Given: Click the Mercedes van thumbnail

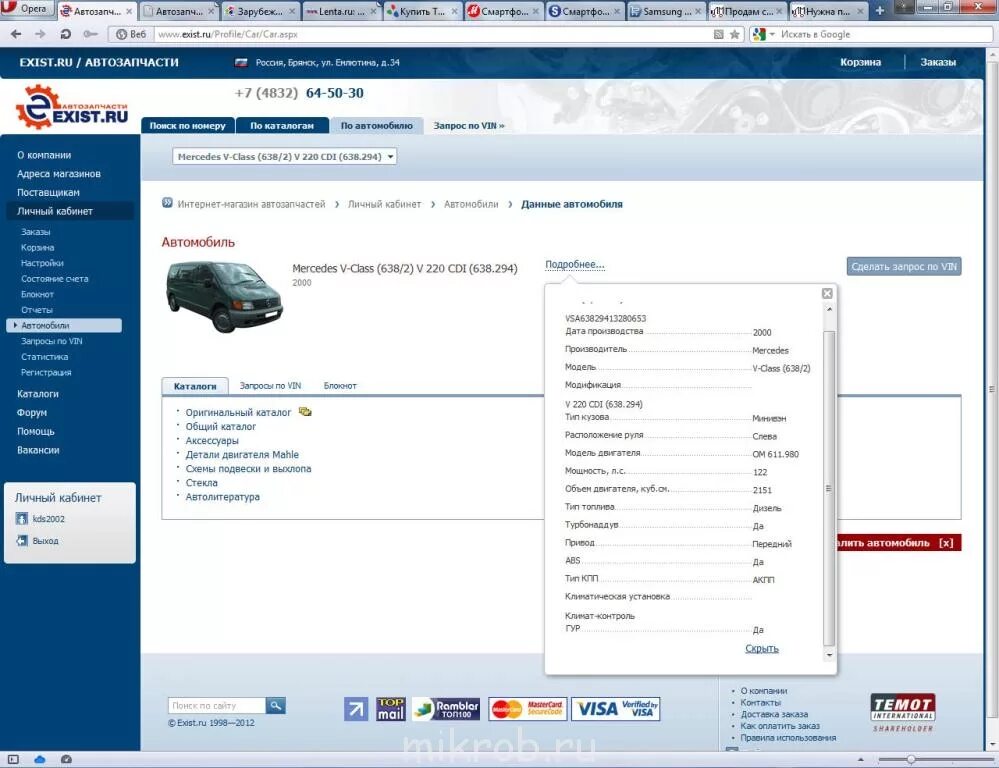Looking at the screenshot, I should coord(224,297).
